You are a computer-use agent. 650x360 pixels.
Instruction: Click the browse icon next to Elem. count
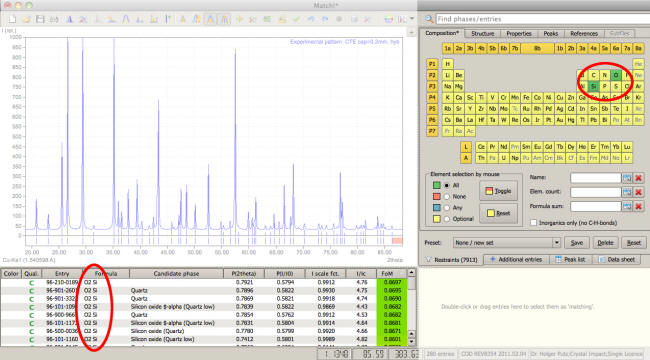point(627,192)
